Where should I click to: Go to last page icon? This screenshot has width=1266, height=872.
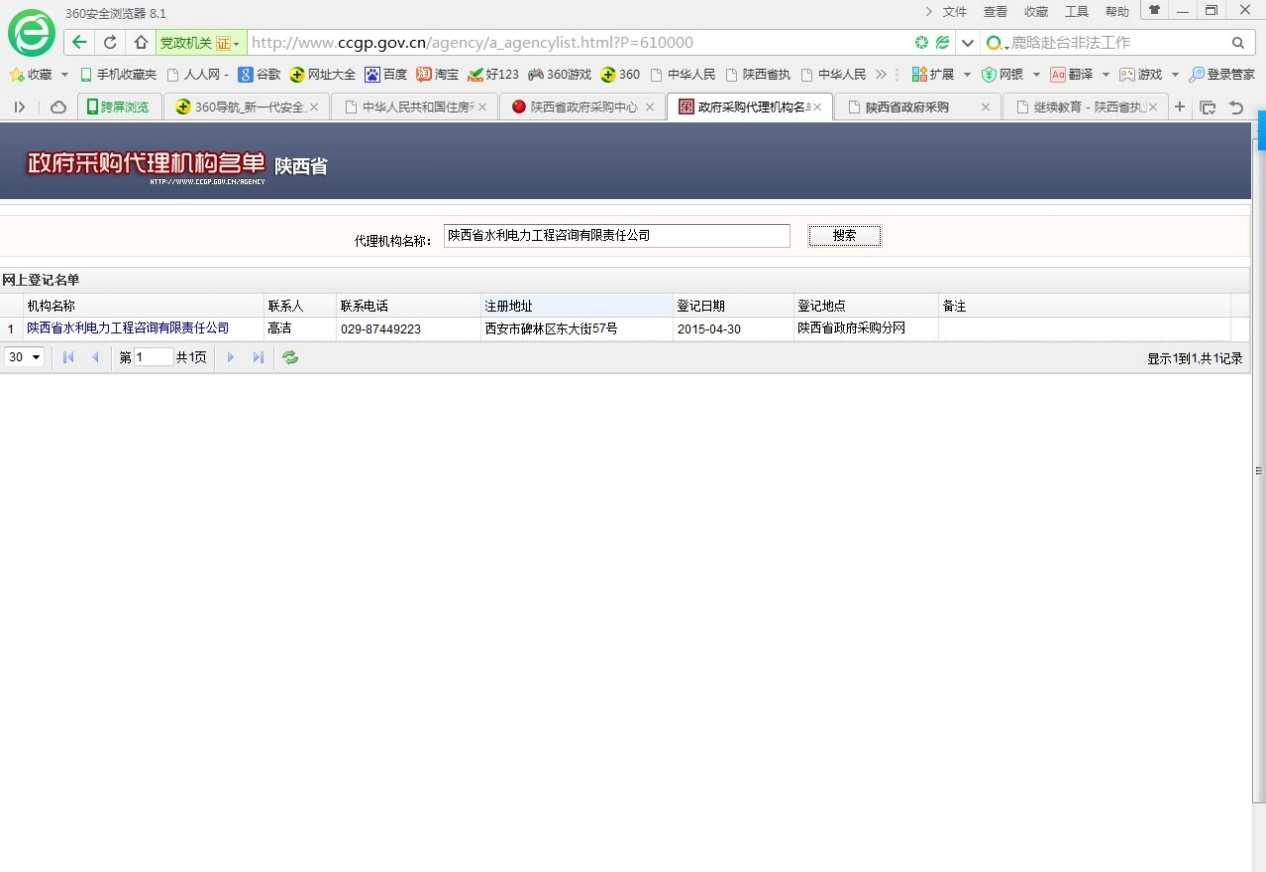pos(258,357)
